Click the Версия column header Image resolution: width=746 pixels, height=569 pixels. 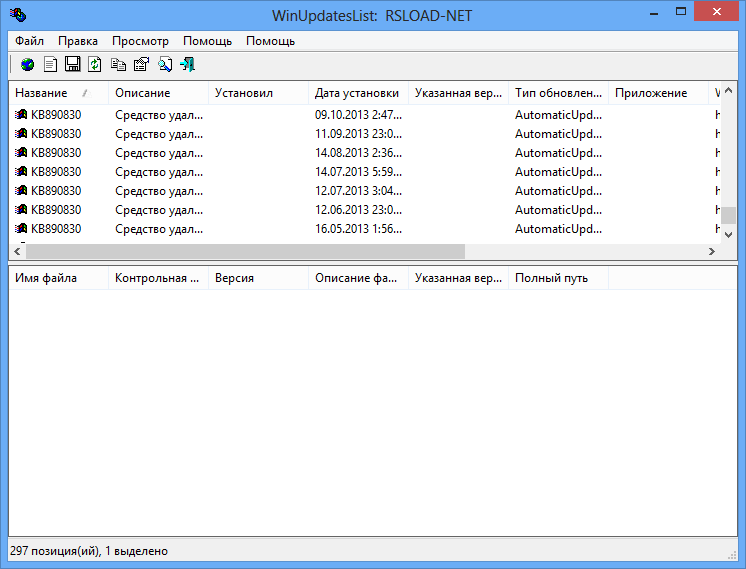258,278
